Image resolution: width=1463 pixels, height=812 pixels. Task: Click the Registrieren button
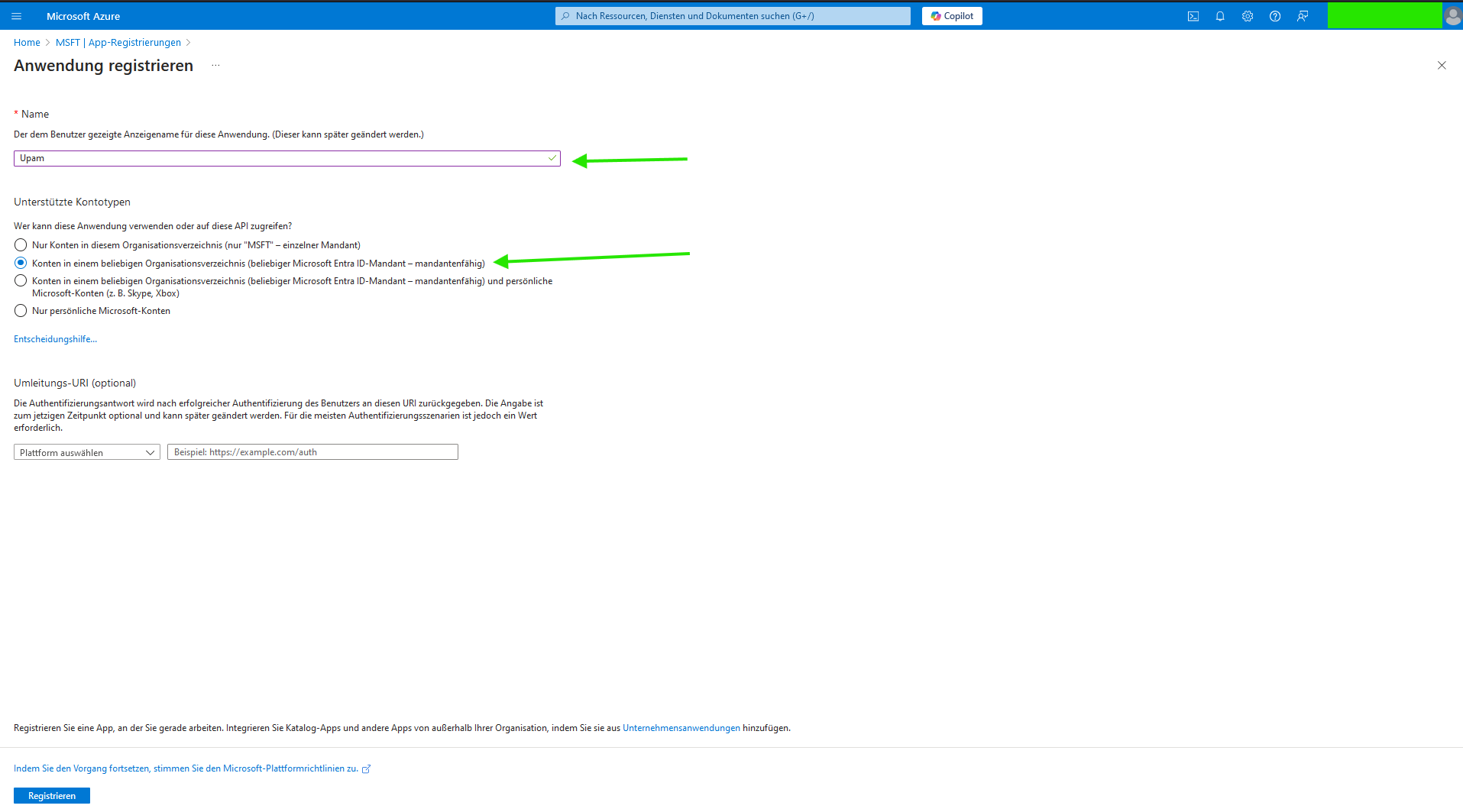[x=52, y=796]
